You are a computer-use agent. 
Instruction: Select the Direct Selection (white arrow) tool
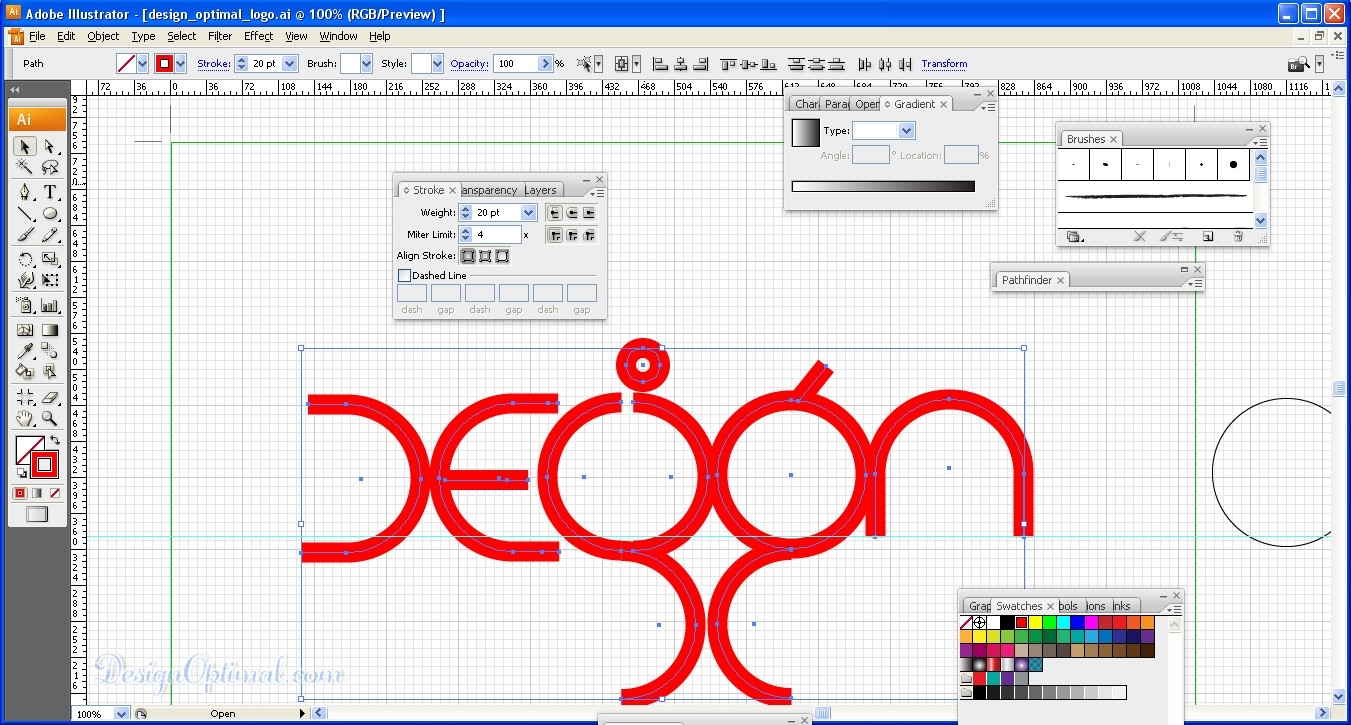point(49,147)
